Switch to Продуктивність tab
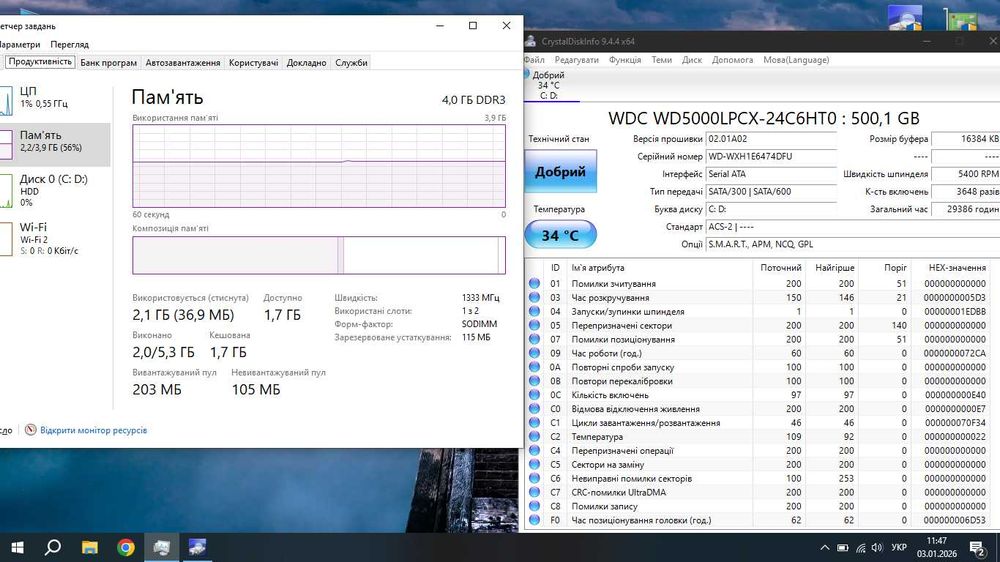This screenshot has height=562, width=1000. point(40,62)
